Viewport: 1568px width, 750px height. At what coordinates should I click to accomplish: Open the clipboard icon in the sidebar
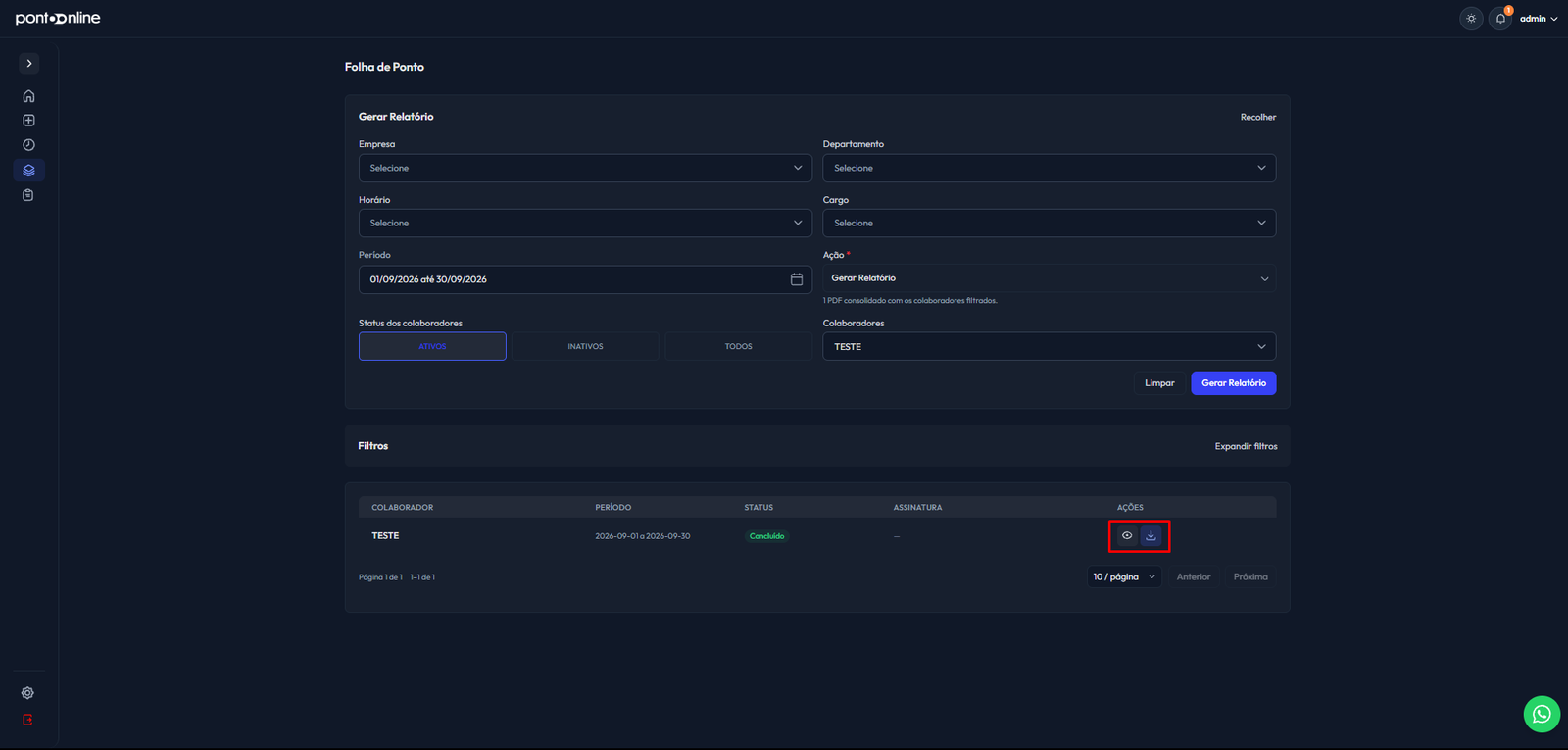click(x=28, y=195)
